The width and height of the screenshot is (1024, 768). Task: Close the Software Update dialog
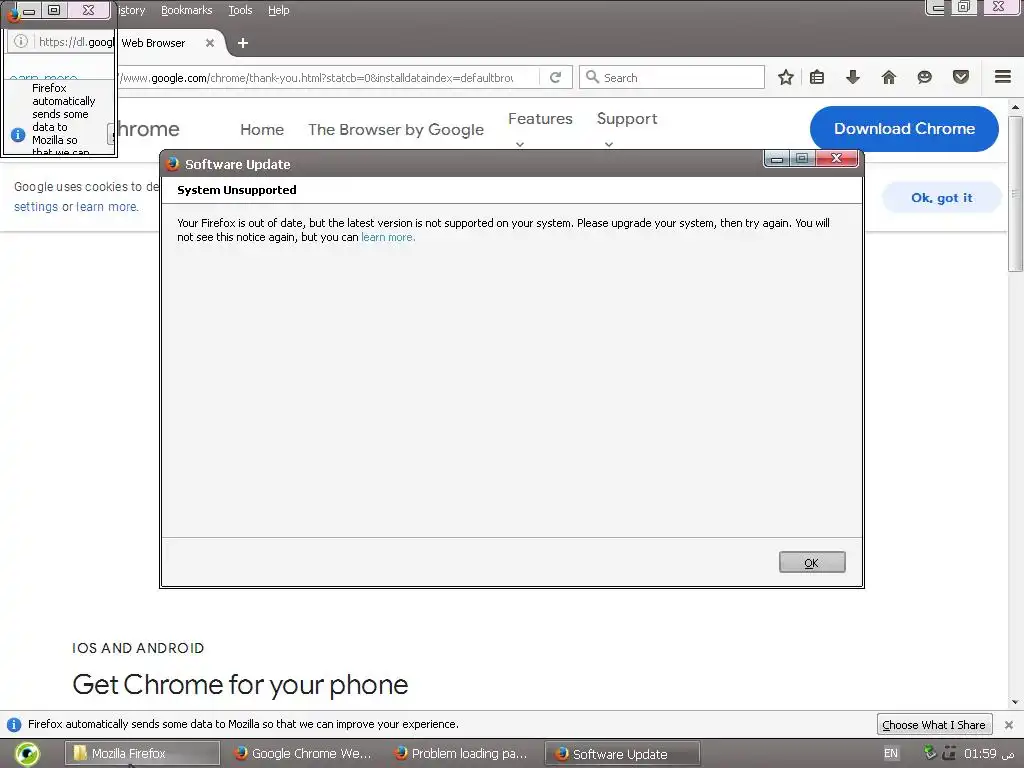tap(837, 158)
